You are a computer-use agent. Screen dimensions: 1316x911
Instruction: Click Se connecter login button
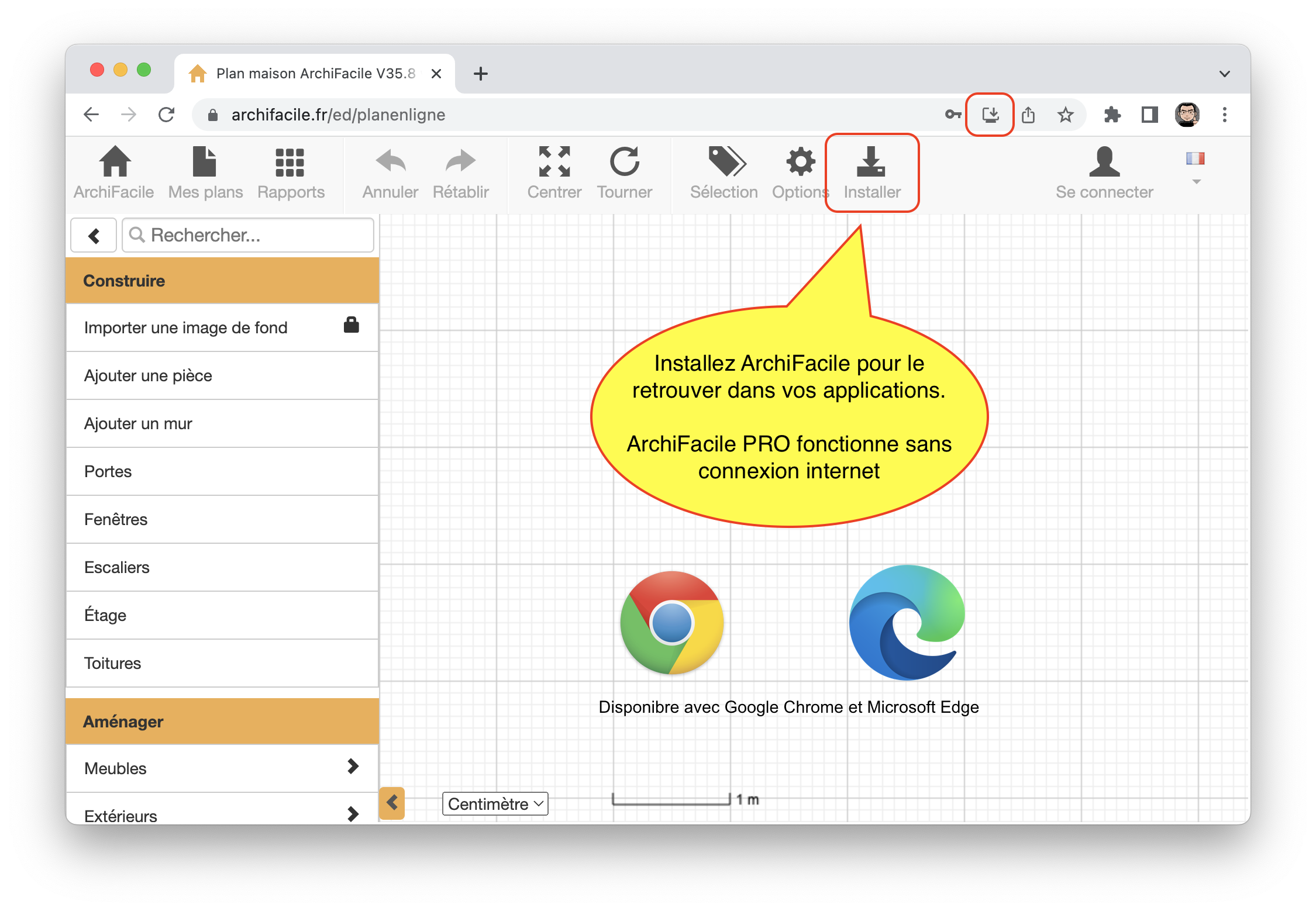[1104, 172]
